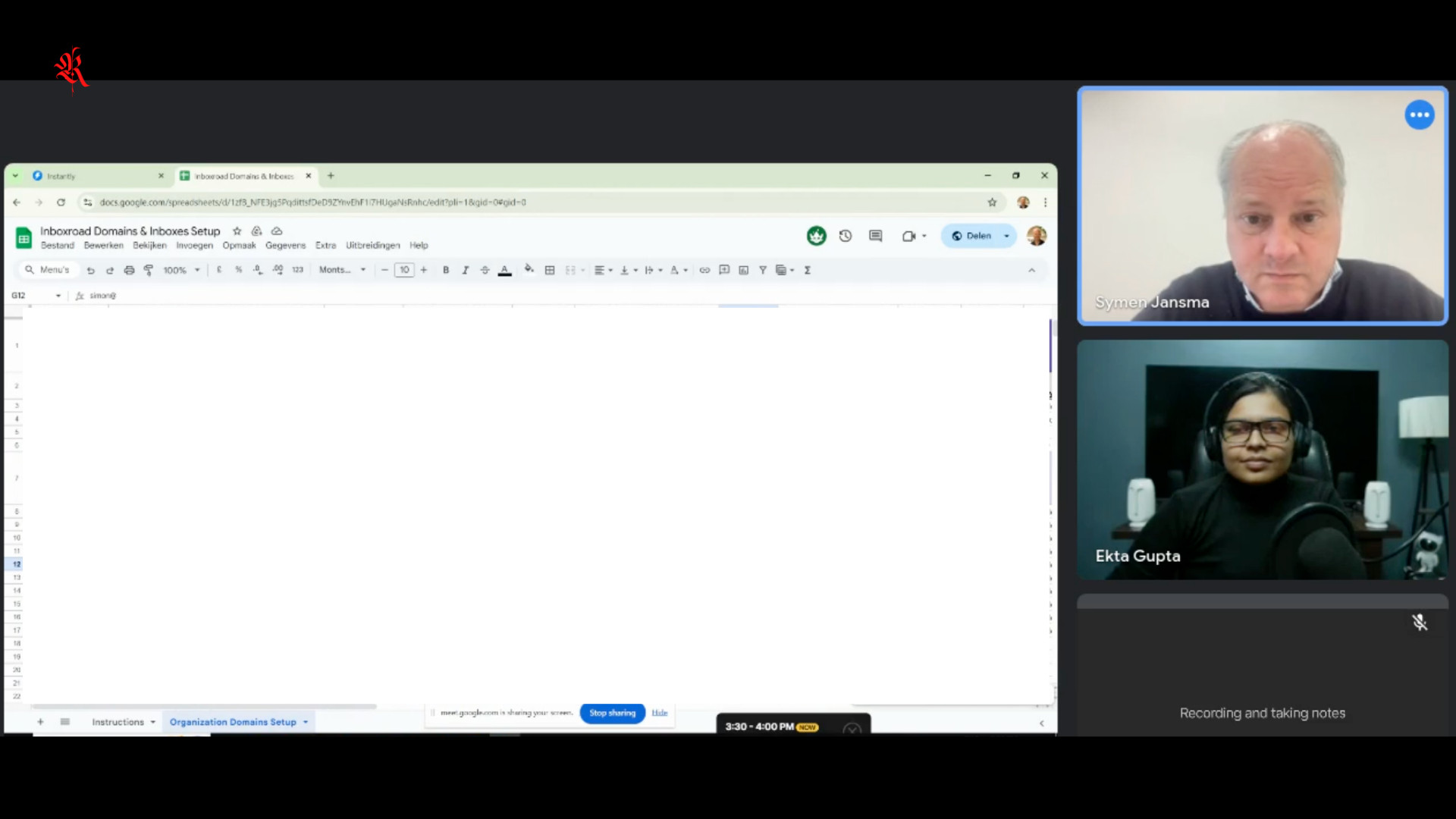Toggle italic formatting

tap(465, 270)
